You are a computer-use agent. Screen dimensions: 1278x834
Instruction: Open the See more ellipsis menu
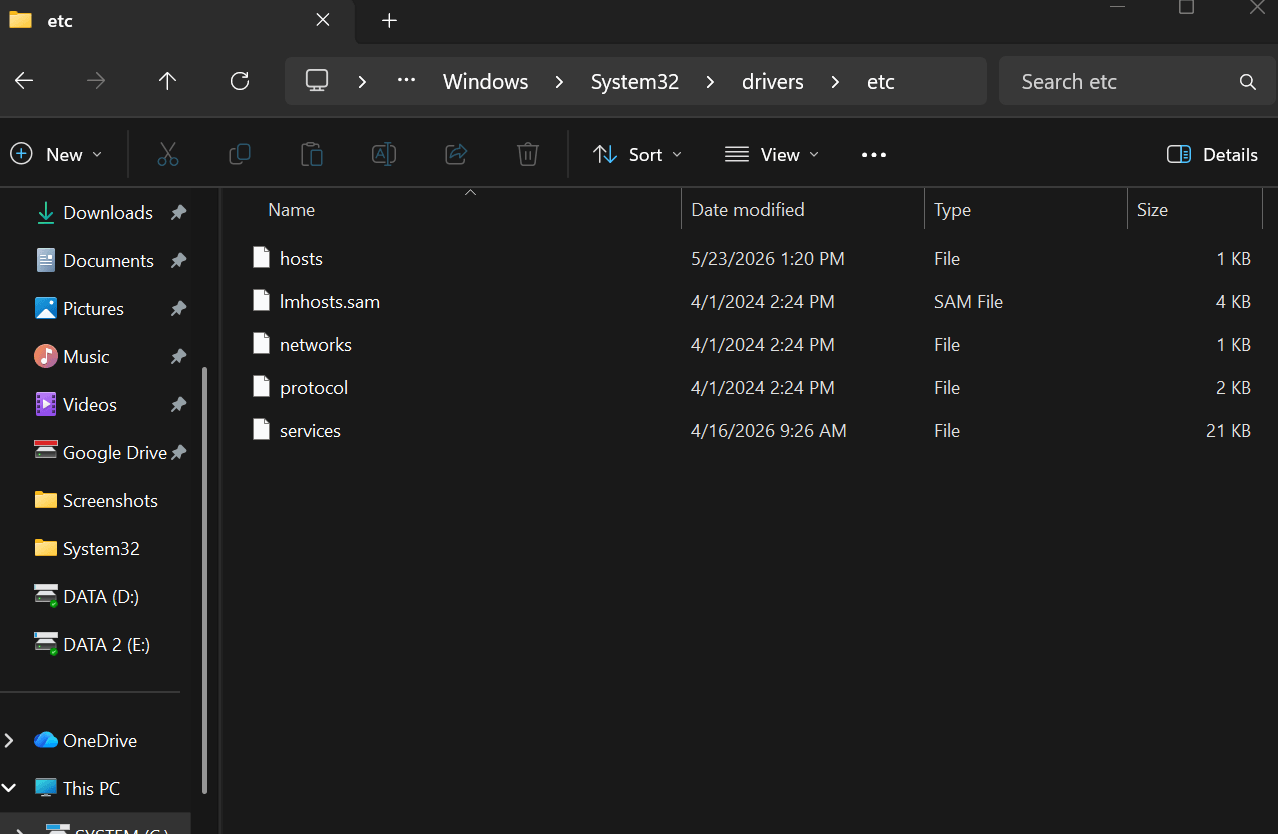pos(874,155)
